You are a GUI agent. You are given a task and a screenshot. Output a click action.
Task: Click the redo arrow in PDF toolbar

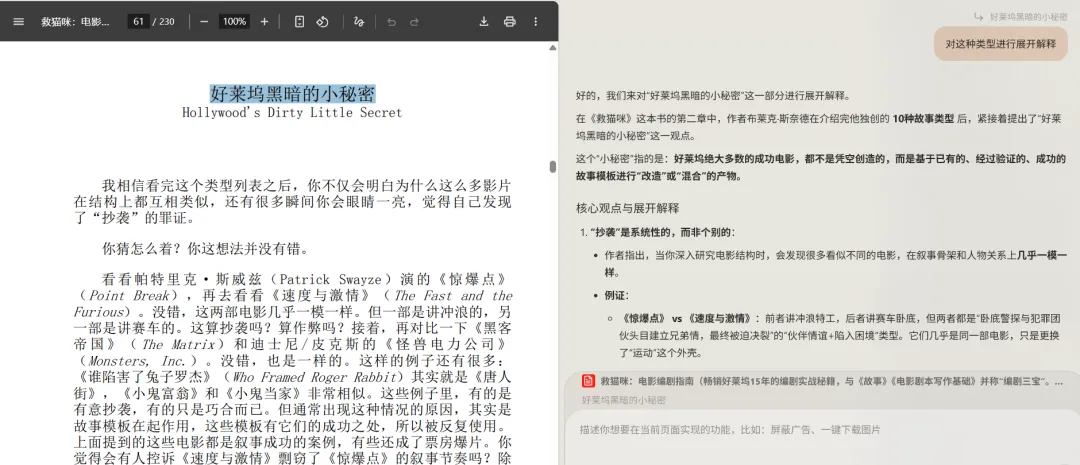[415, 21]
